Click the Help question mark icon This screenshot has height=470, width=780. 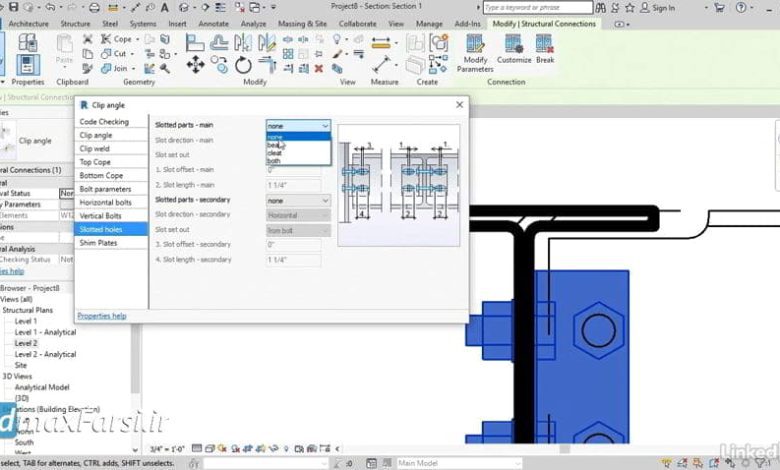[x=741, y=7]
